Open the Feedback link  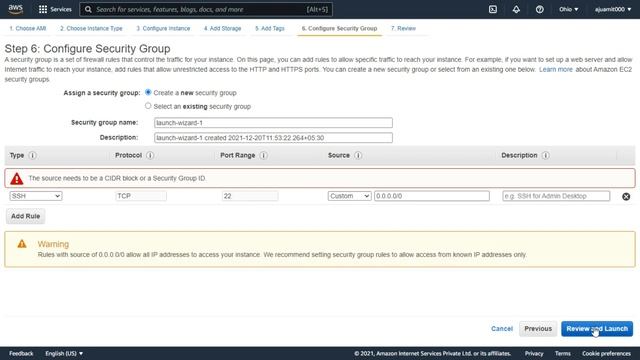[x=21, y=353]
